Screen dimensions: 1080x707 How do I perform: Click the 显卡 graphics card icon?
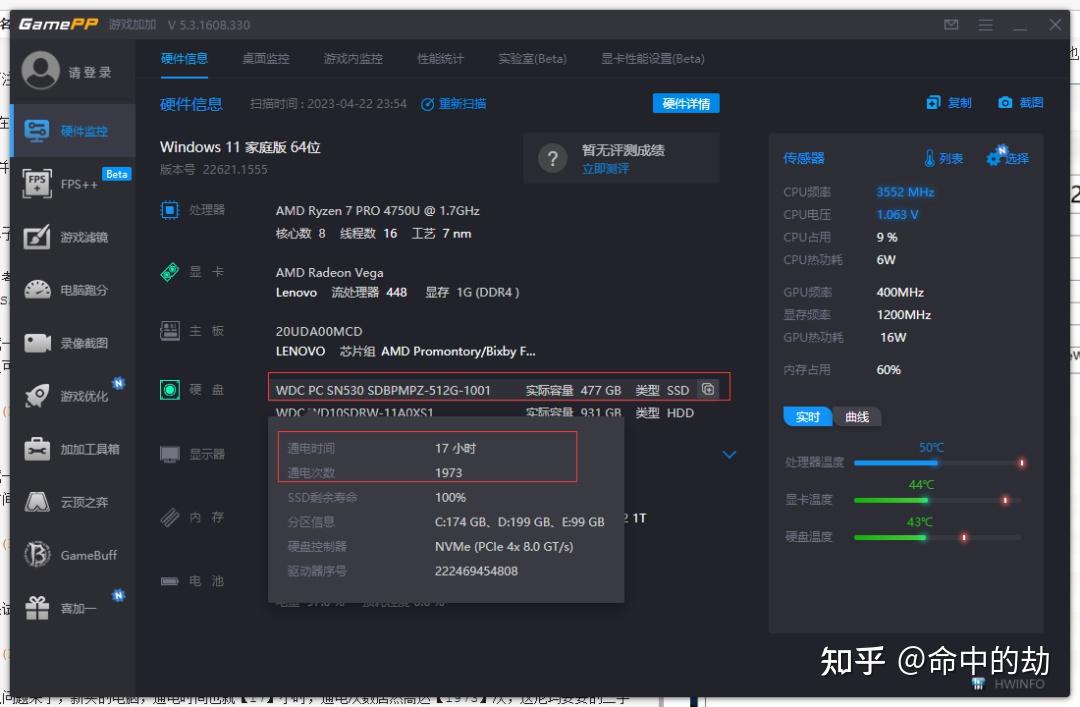point(169,271)
